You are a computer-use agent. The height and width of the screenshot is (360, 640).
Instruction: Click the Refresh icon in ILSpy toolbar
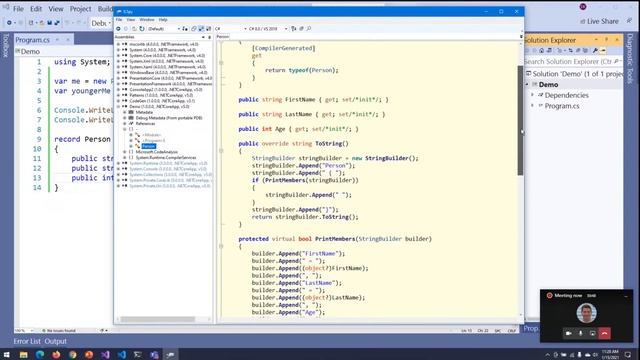(142, 29)
